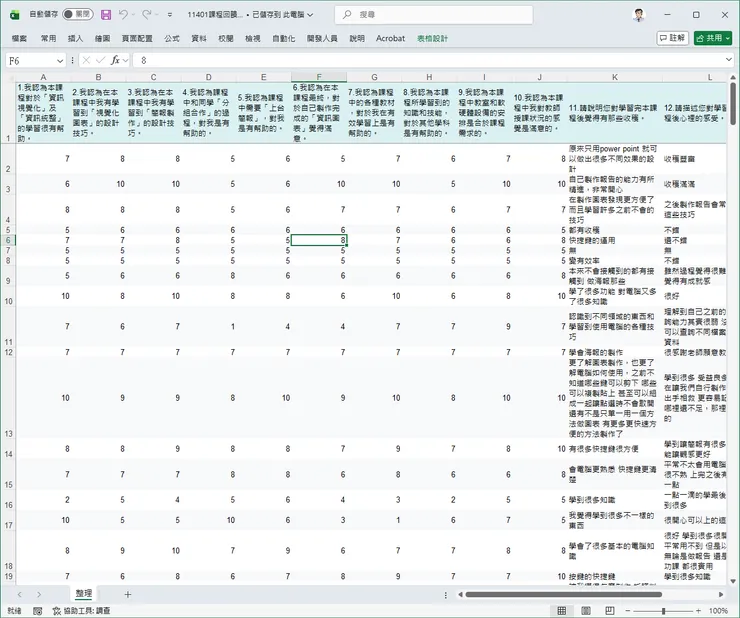
Task: Expand the Share button dropdown
Action: click(728, 38)
